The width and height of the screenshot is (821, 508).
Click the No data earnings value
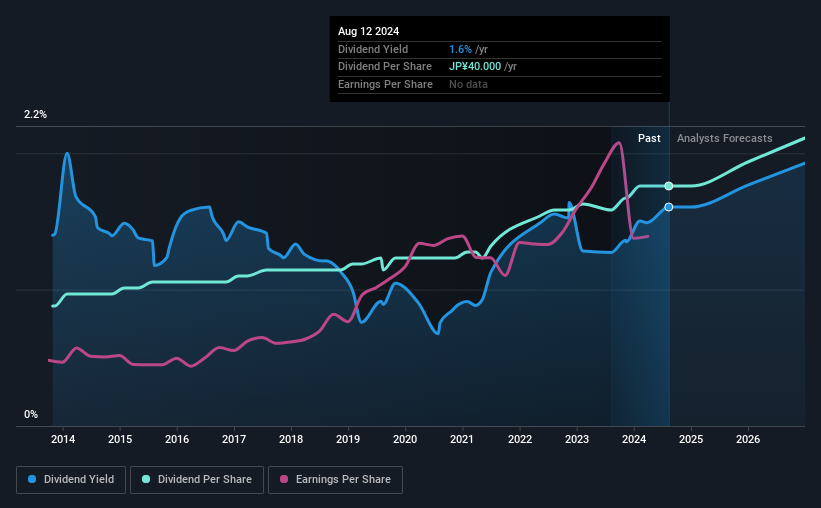coord(468,84)
